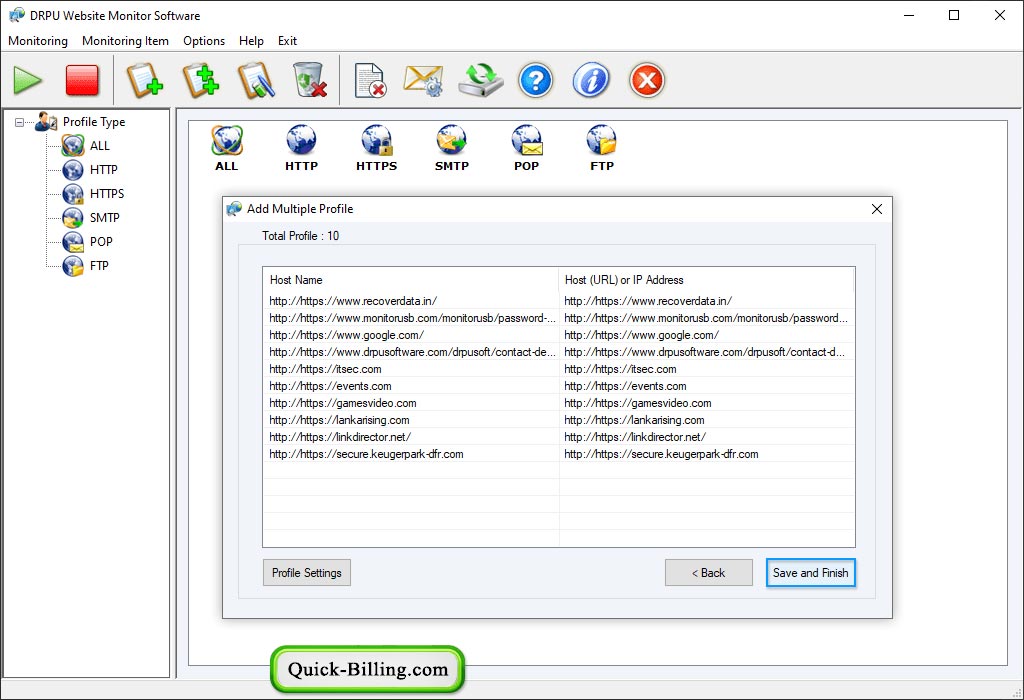Open the Options menu
Viewport: 1024px width, 700px height.
coord(204,40)
